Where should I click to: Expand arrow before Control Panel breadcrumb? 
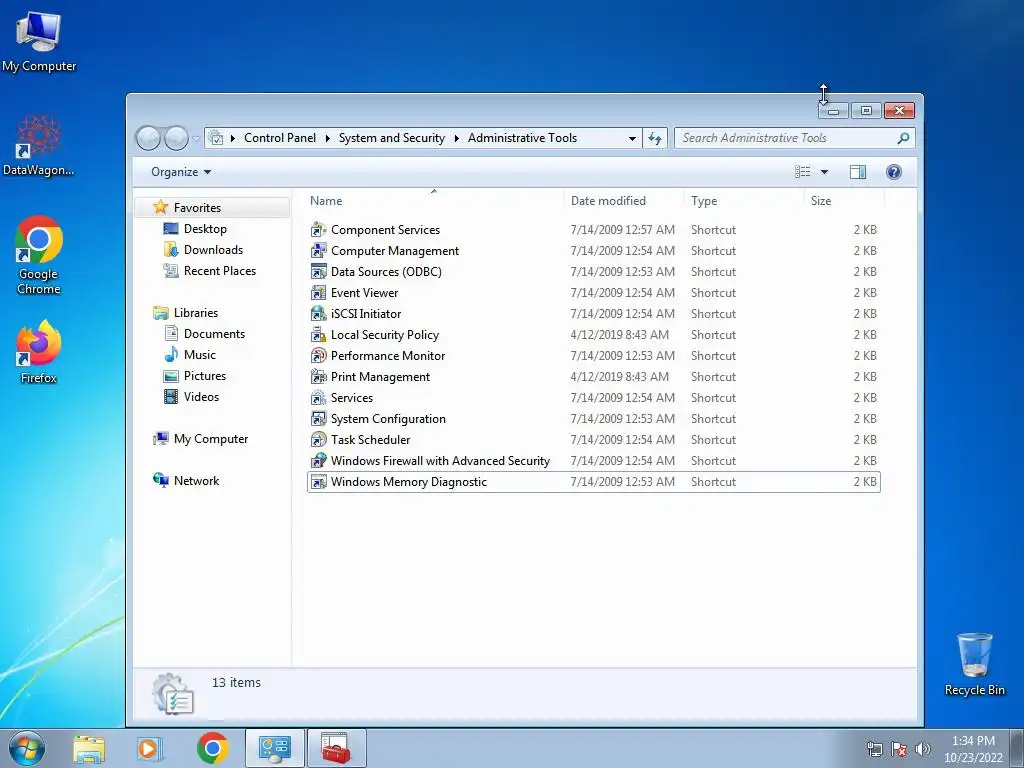tap(232, 138)
